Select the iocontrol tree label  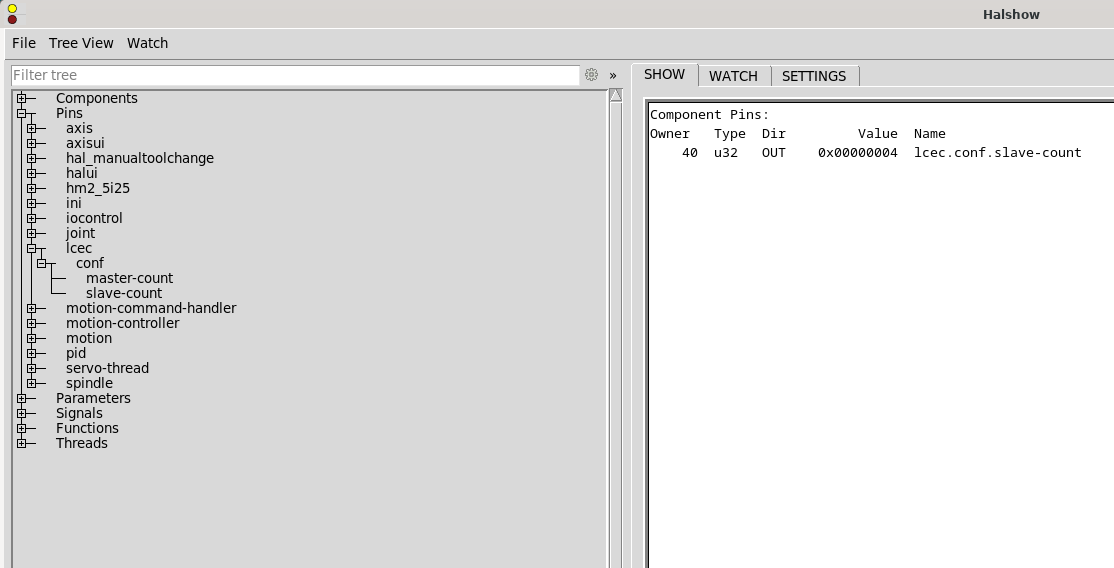click(94, 218)
